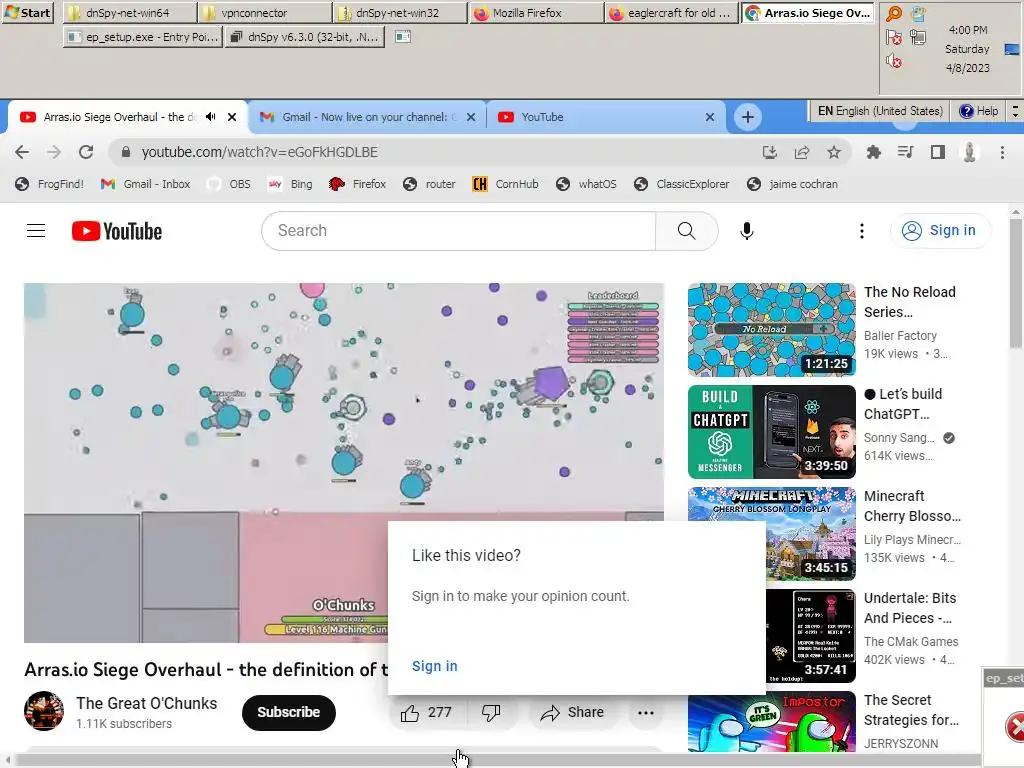Open Minecraft Cherry Blossom thumbnail

pos(771,534)
